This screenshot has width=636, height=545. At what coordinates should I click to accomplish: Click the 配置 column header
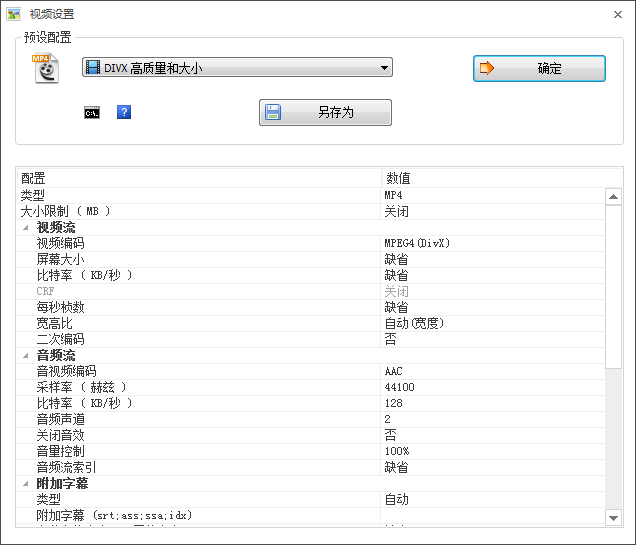tap(199, 178)
